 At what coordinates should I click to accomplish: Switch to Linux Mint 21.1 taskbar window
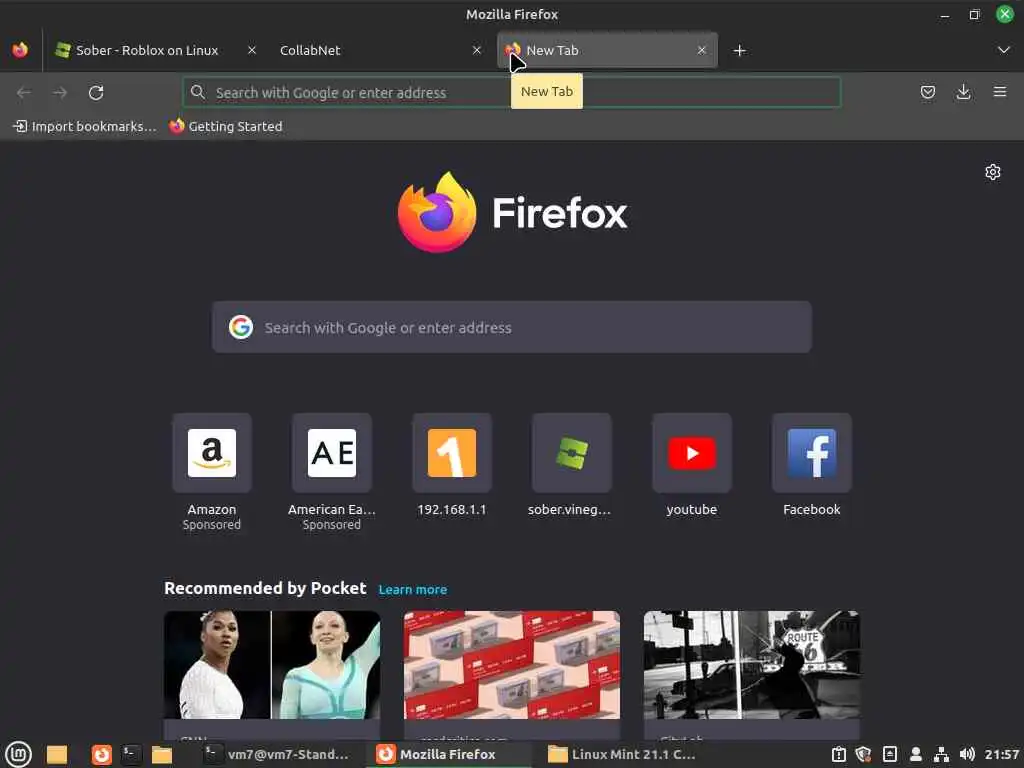pos(622,754)
